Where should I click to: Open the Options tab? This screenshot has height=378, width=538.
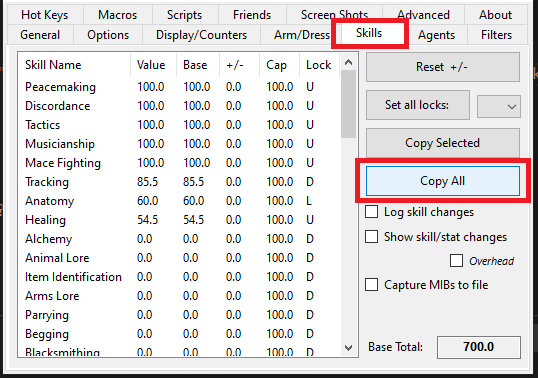[x=108, y=35]
